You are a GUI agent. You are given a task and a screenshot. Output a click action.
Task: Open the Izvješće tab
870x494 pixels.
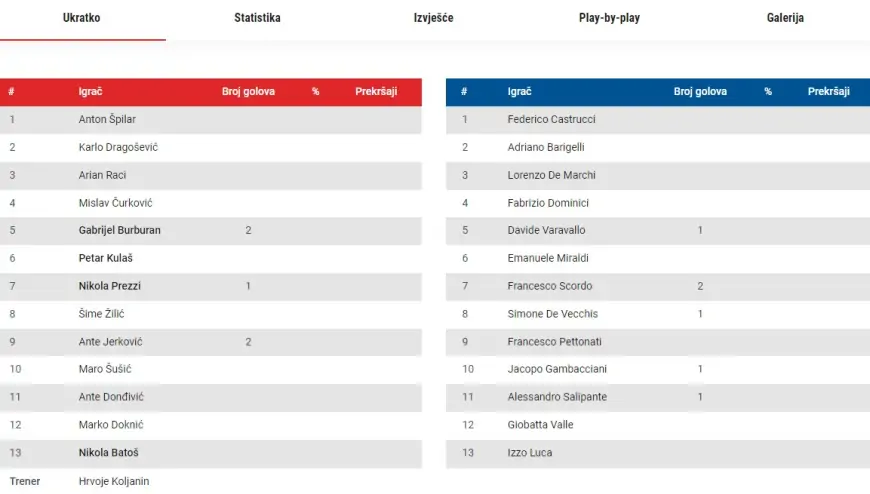click(x=433, y=18)
